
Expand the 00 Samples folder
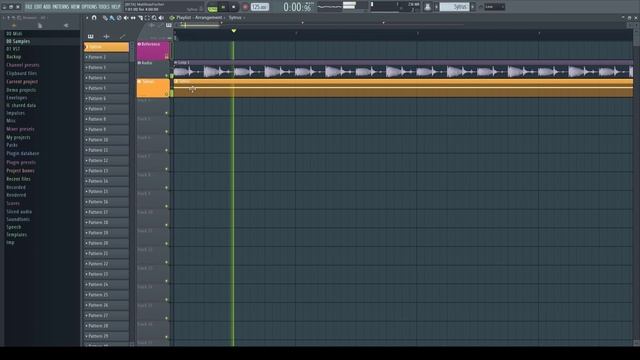pos(18,42)
